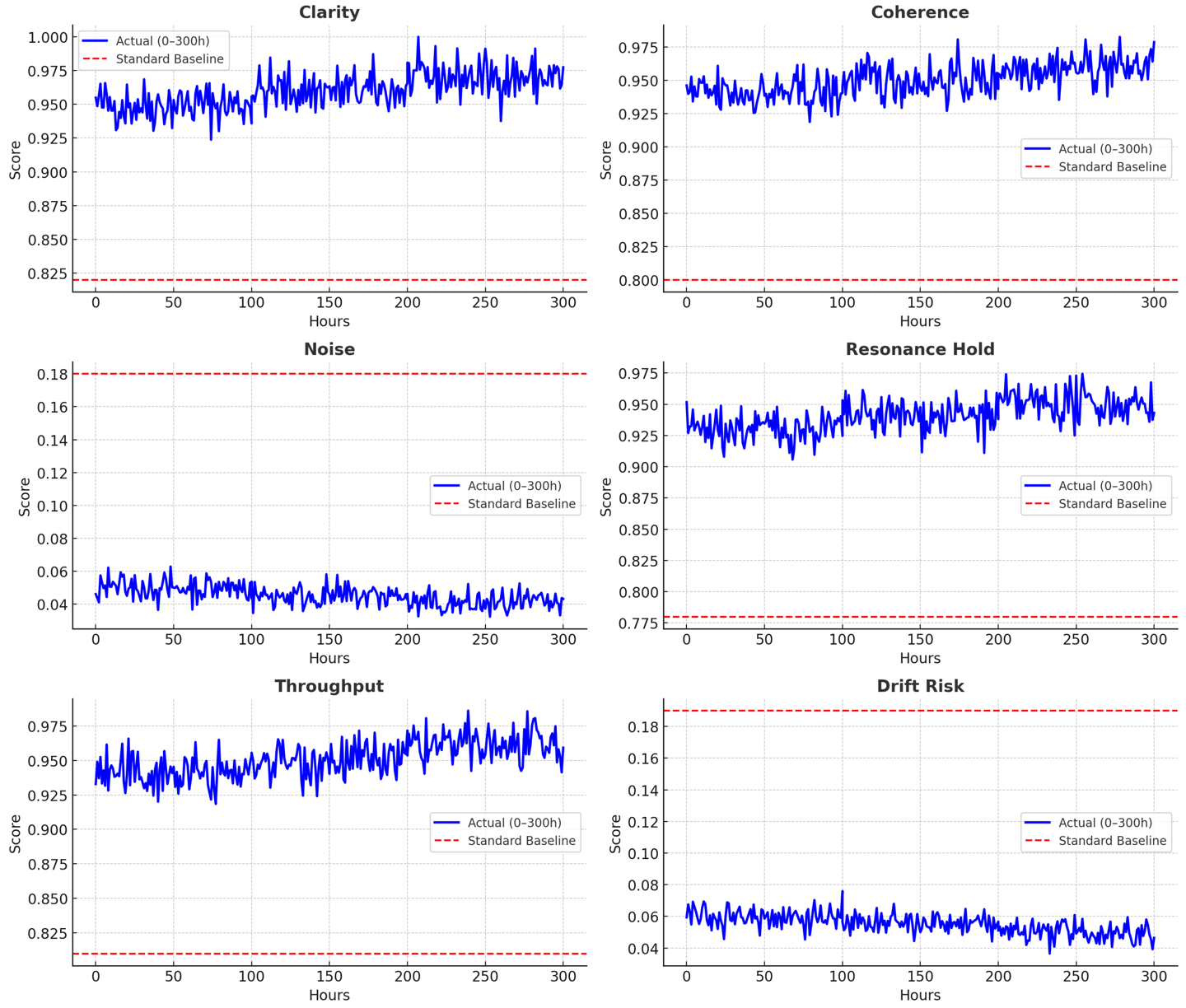Select "Standard Baseline" in the Throughput legend
The height and width of the screenshot is (1008, 1186).
pyautogui.click(x=522, y=841)
